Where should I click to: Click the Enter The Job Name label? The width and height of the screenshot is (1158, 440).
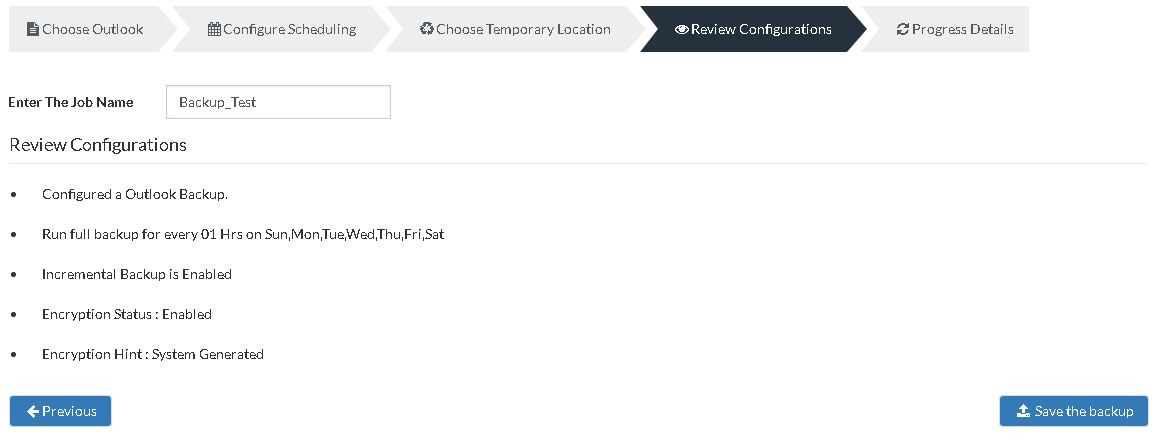71,102
